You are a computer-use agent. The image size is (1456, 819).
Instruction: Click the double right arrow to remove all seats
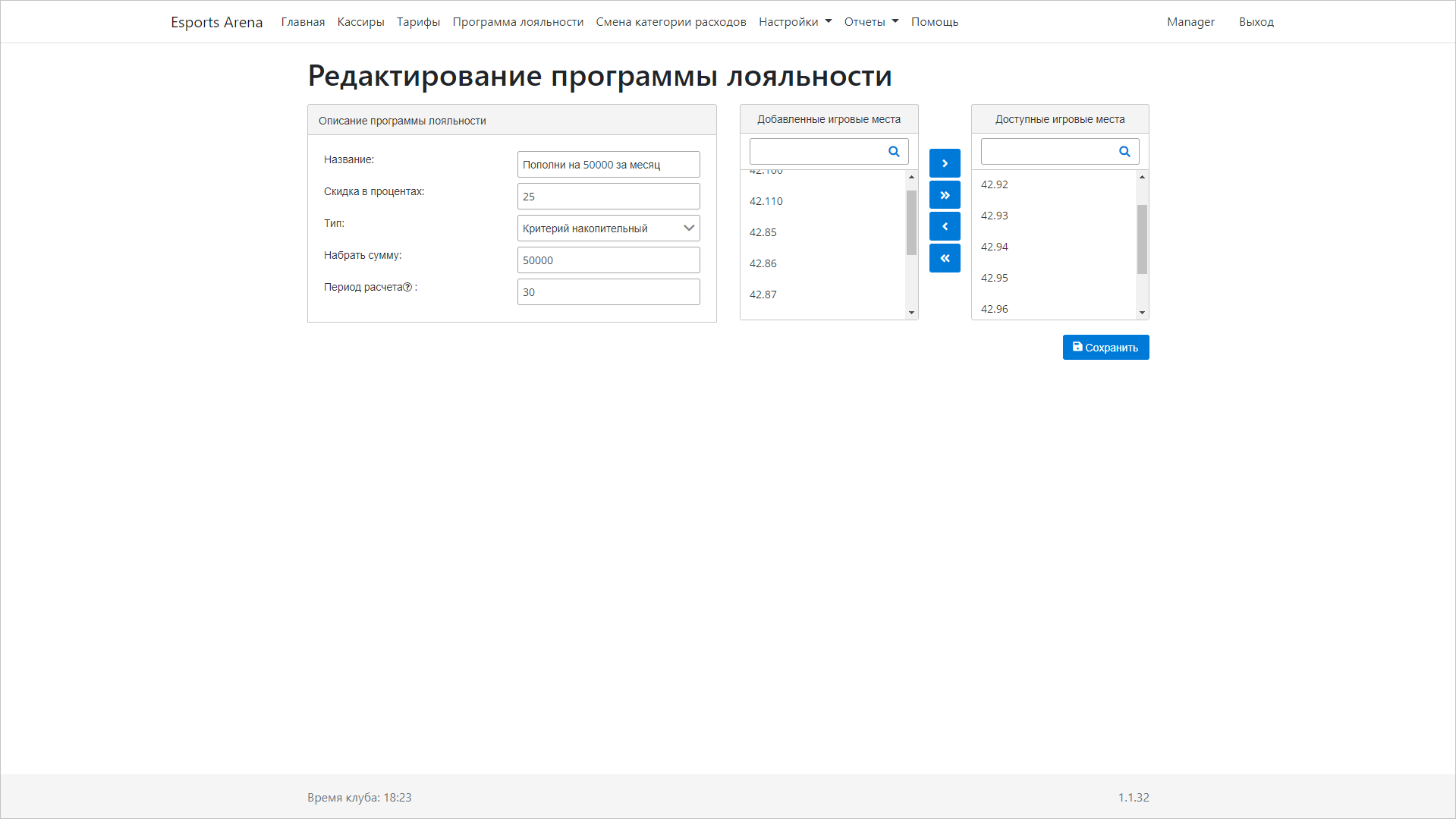point(944,194)
